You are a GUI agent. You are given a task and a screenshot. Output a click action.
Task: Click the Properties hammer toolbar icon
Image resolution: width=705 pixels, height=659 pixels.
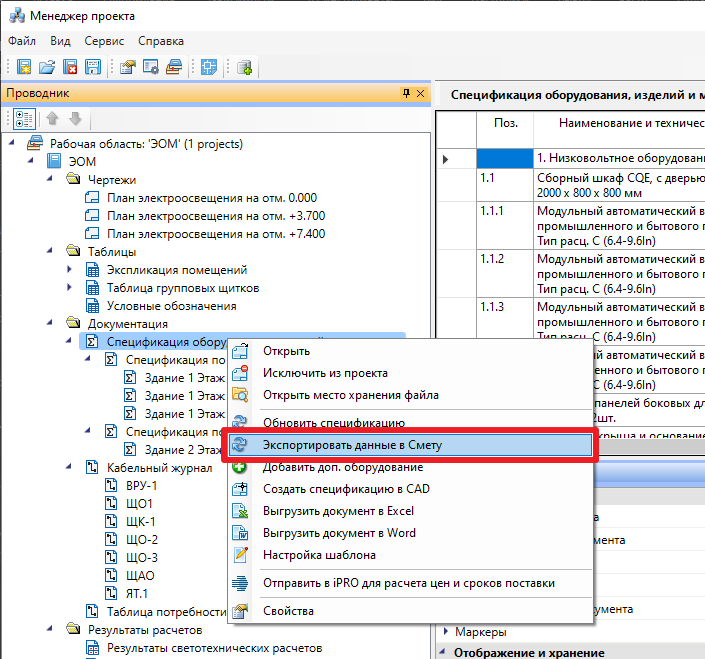pyautogui.click(x=128, y=67)
